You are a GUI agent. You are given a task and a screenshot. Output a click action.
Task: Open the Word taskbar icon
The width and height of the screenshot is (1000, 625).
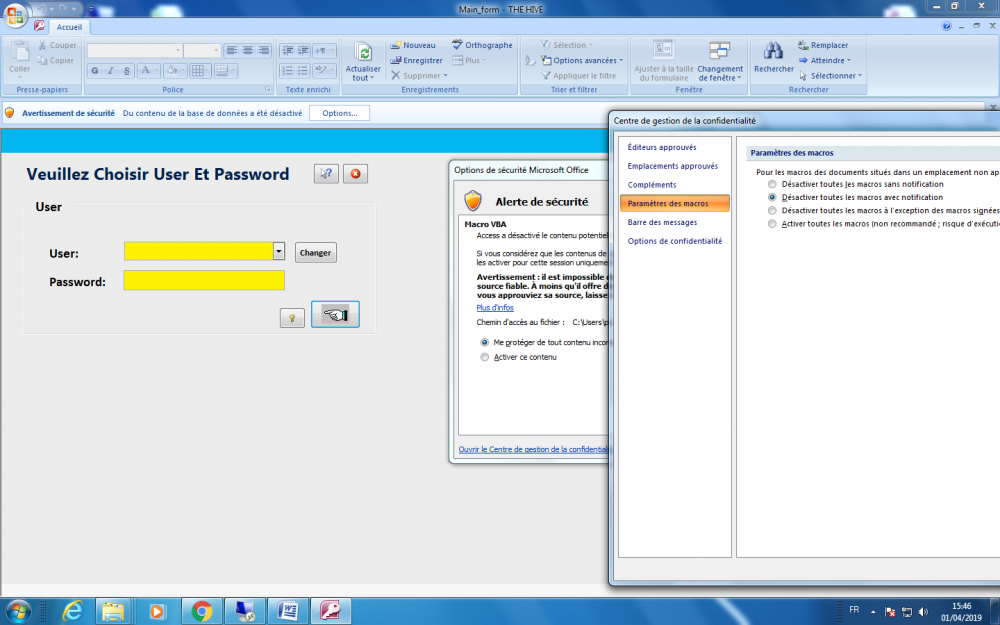[288, 611]
